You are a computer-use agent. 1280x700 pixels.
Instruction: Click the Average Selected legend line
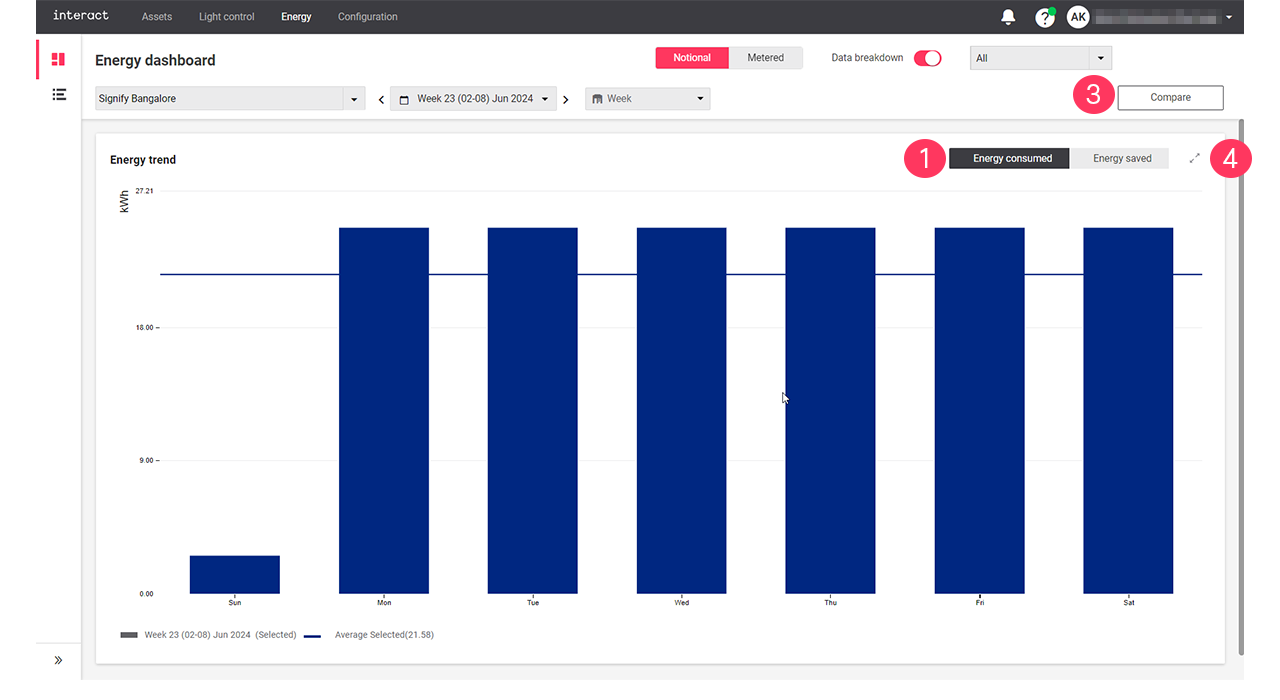(x=313, y=635)
